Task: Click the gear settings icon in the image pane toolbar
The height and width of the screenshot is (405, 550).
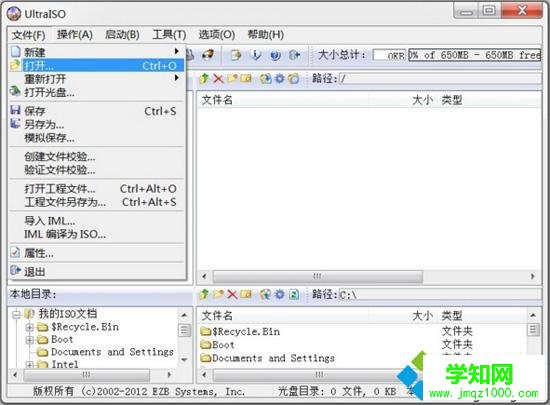Action: coord(280,78)
